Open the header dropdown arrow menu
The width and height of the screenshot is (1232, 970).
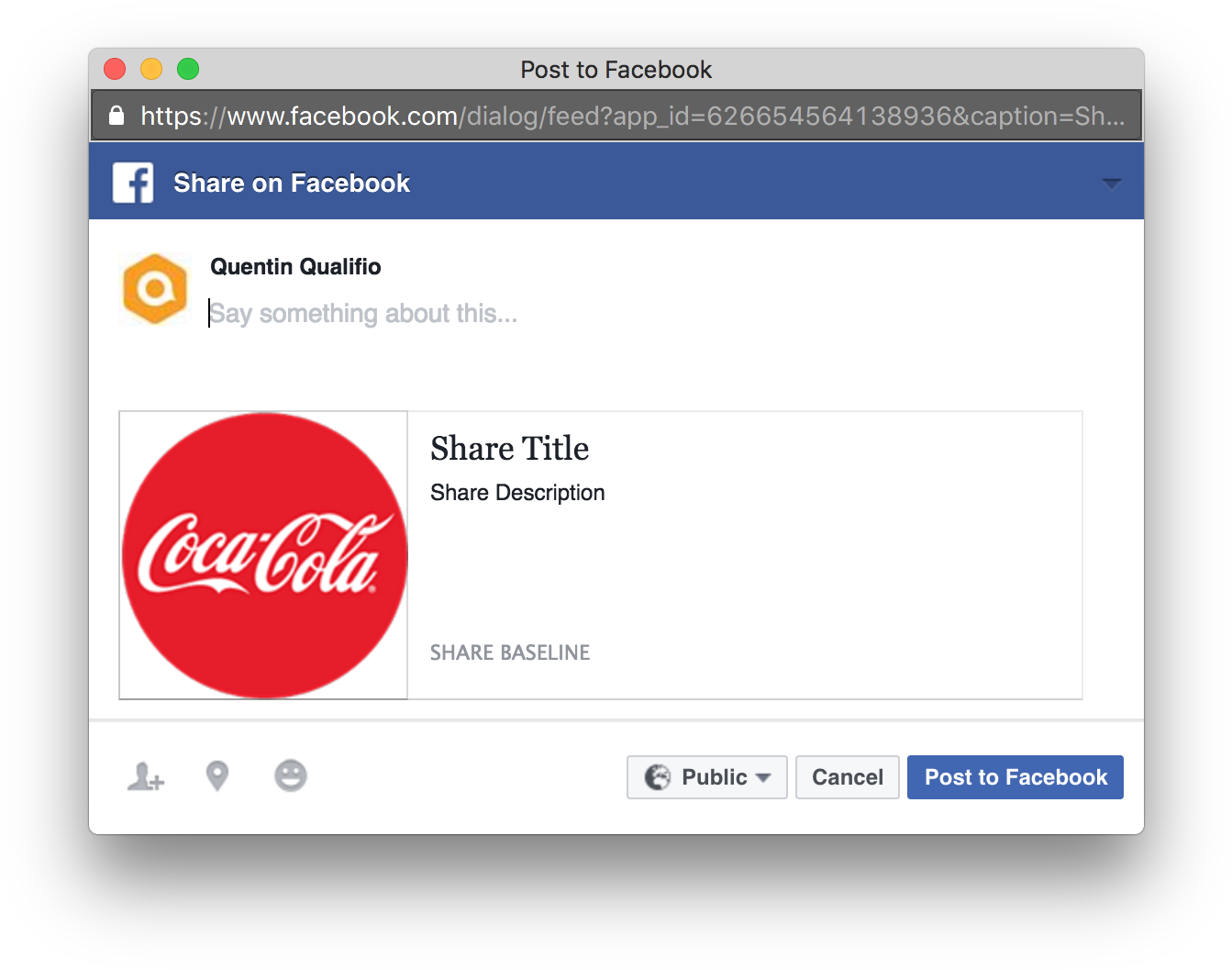coord(1111,184)
